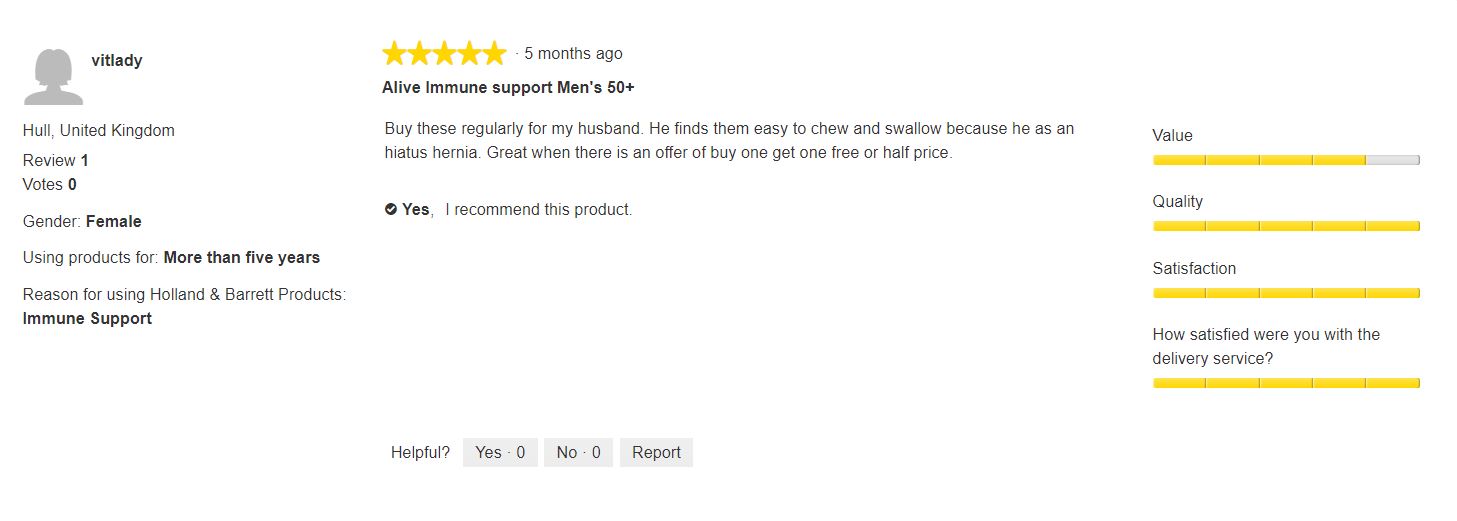Click the five-star rating icons
This screenshot has width=1457, height=521.
point(444,53)
